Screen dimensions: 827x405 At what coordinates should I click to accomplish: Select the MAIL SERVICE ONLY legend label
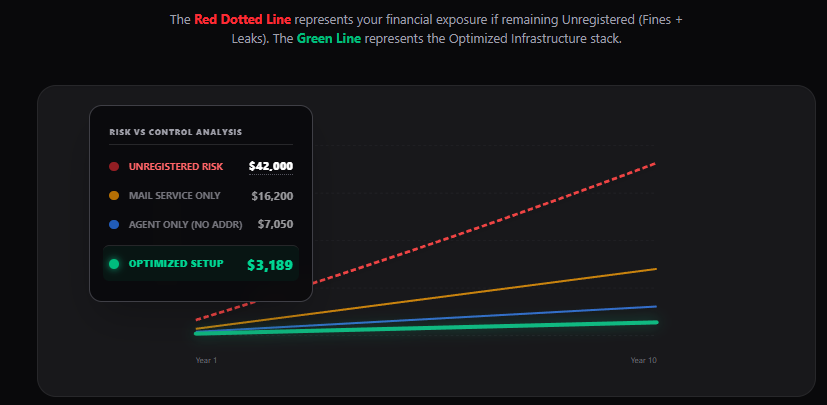coord(175,195)
